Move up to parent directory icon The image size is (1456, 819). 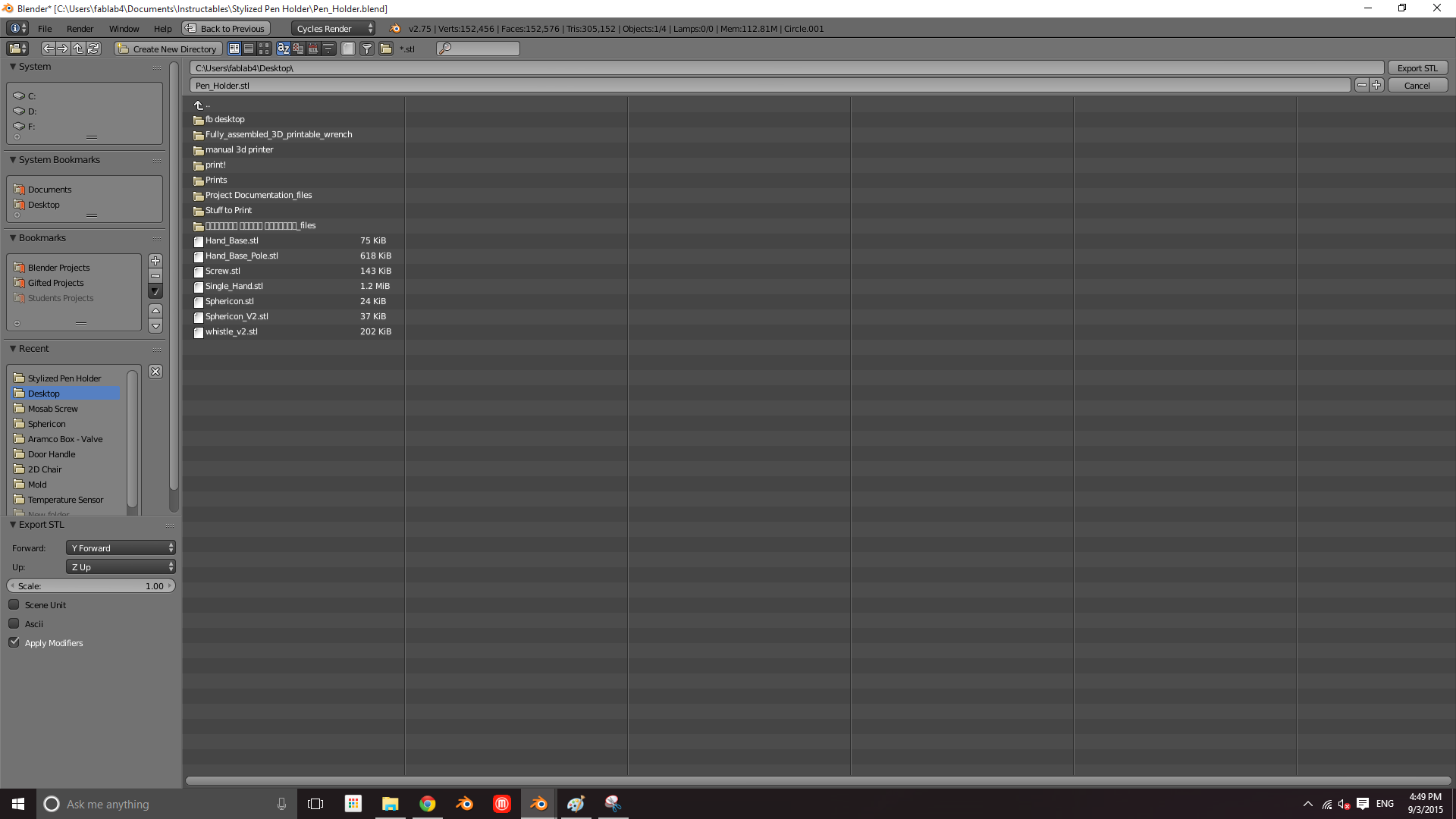click(78, 49)
